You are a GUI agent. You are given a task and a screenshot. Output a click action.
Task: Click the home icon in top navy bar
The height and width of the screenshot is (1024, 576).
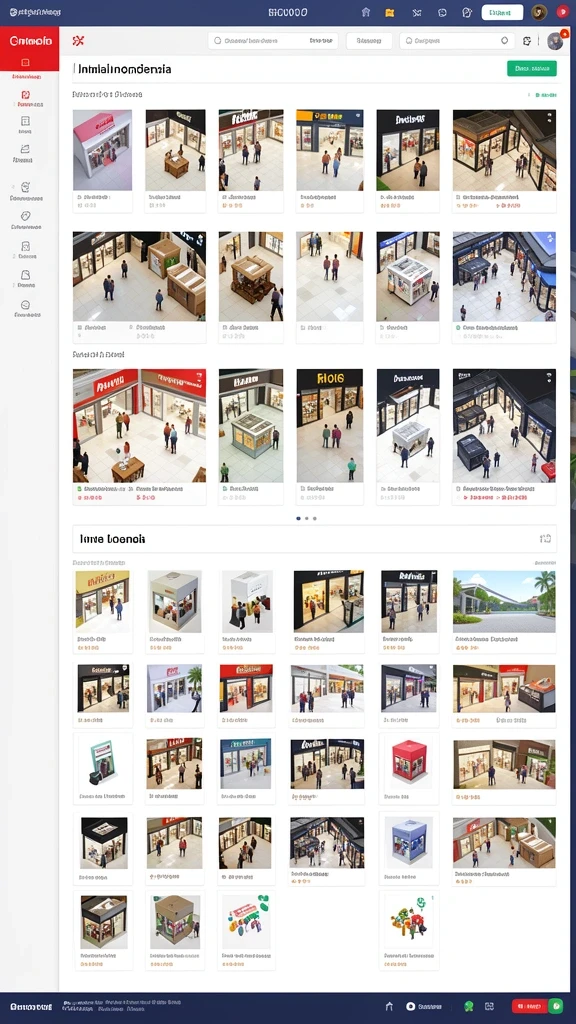click(366, 12)
